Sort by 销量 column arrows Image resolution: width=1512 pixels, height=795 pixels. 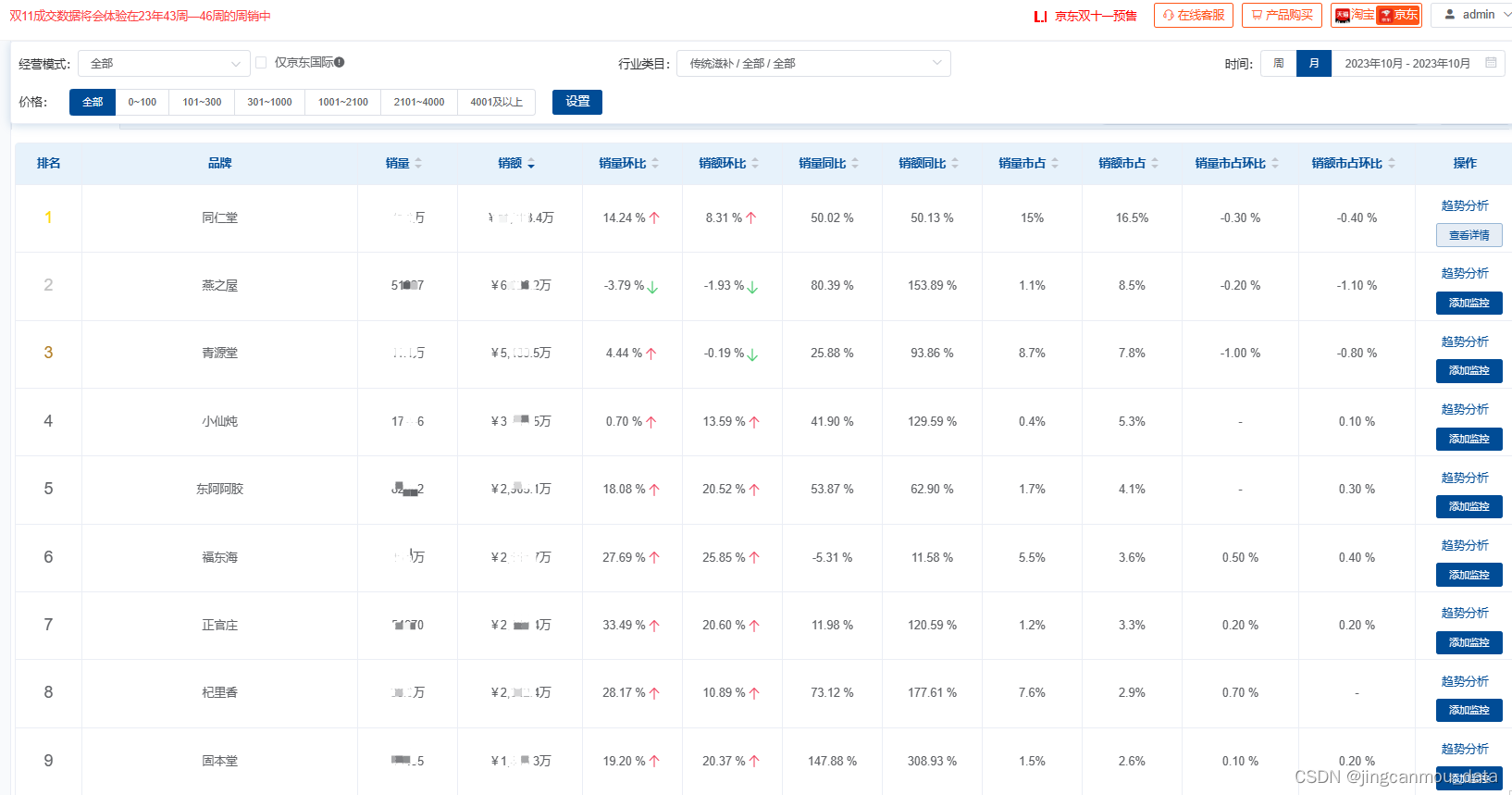coord(418,163)
